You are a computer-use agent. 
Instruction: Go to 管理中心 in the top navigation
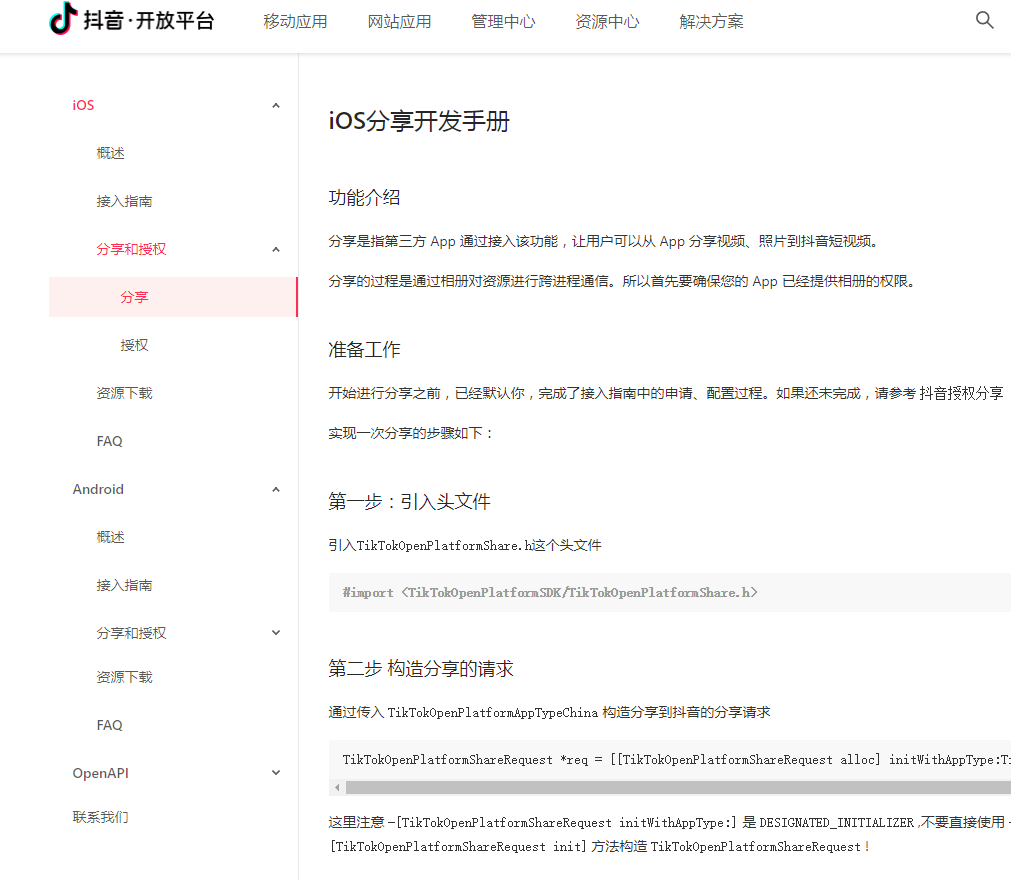[x=503, y=21]
